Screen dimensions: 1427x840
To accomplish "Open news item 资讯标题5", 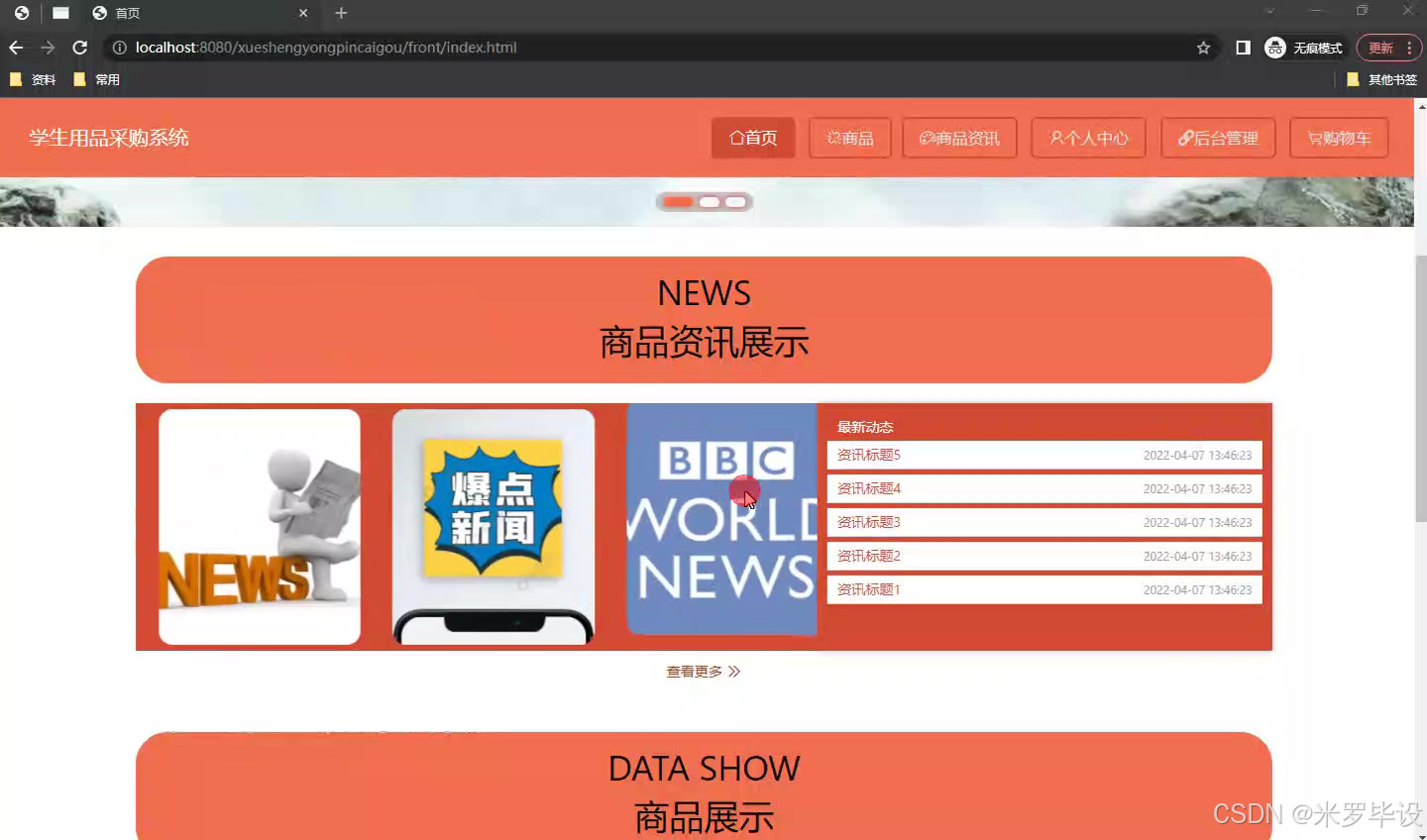I will (x=868, y=455).
